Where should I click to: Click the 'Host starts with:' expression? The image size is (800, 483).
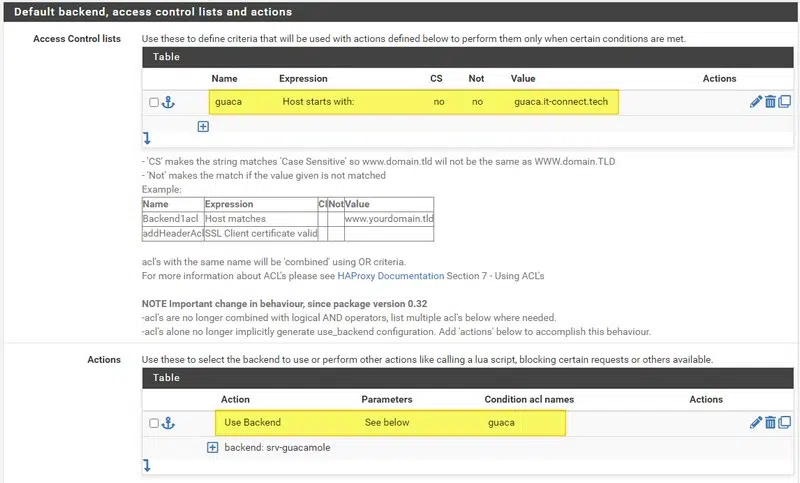coord(318,101)
